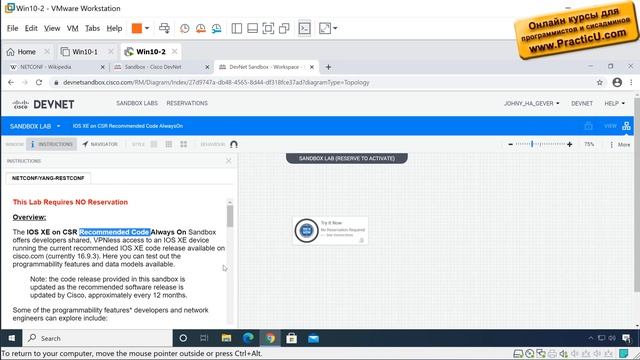Open the Chrome three-dot menu
640x360 pixels.
[631, 82]
